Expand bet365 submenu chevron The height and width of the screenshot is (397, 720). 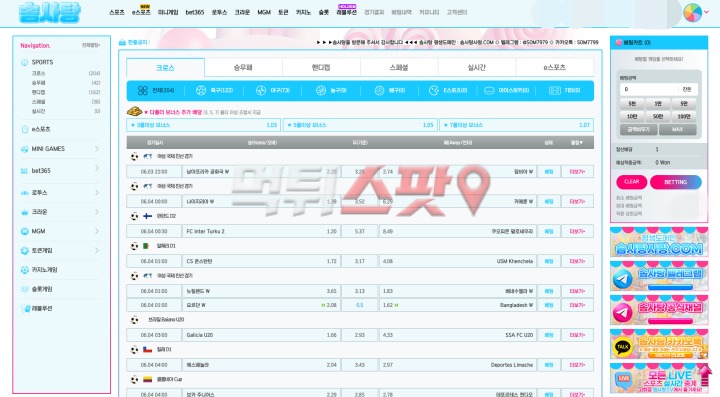(x=97, y=168)
